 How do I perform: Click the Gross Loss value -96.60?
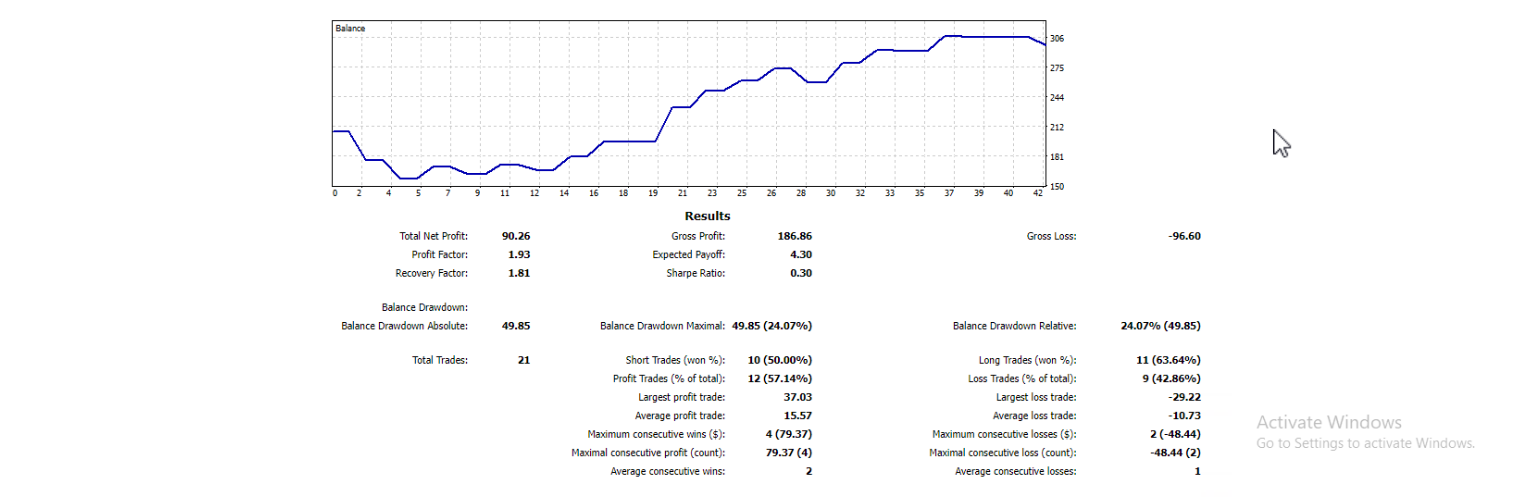coord(1184,237)
